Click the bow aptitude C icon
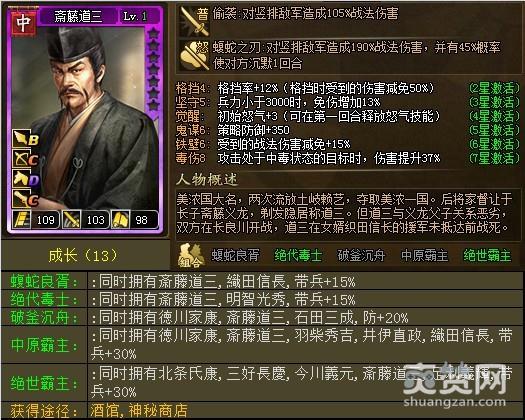 tap(25, 158)
